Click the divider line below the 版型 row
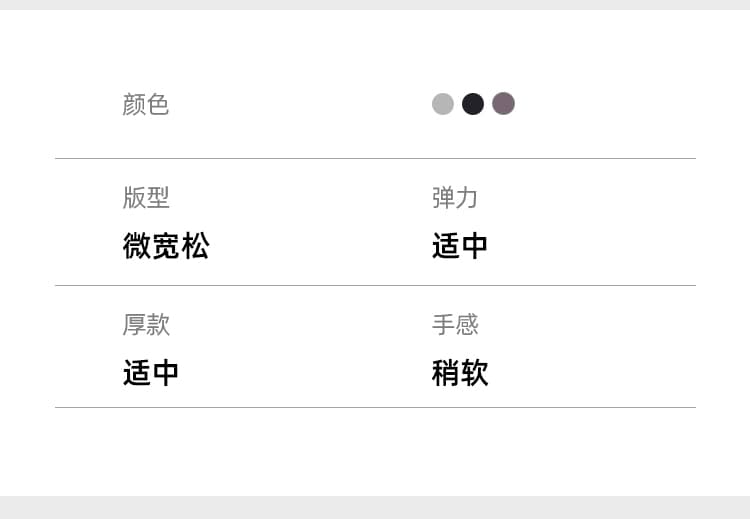This screenshot has width=750, height=519. click(375, 286)
